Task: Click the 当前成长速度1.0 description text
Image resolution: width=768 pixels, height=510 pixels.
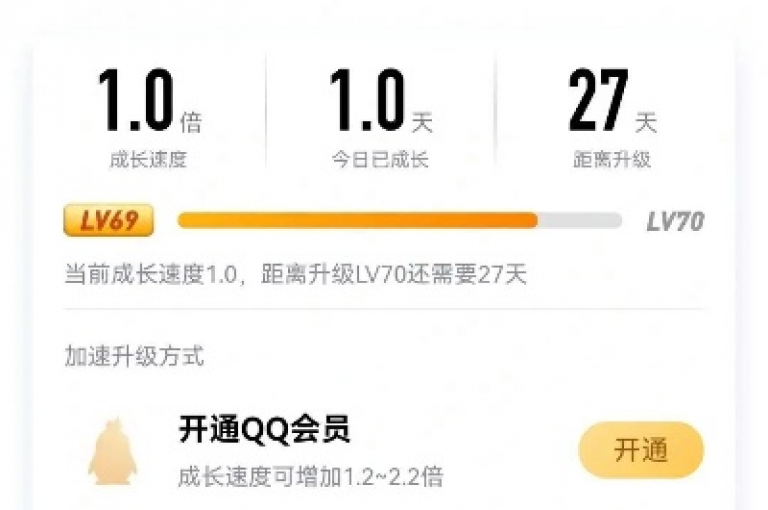Action: point(296,274)
